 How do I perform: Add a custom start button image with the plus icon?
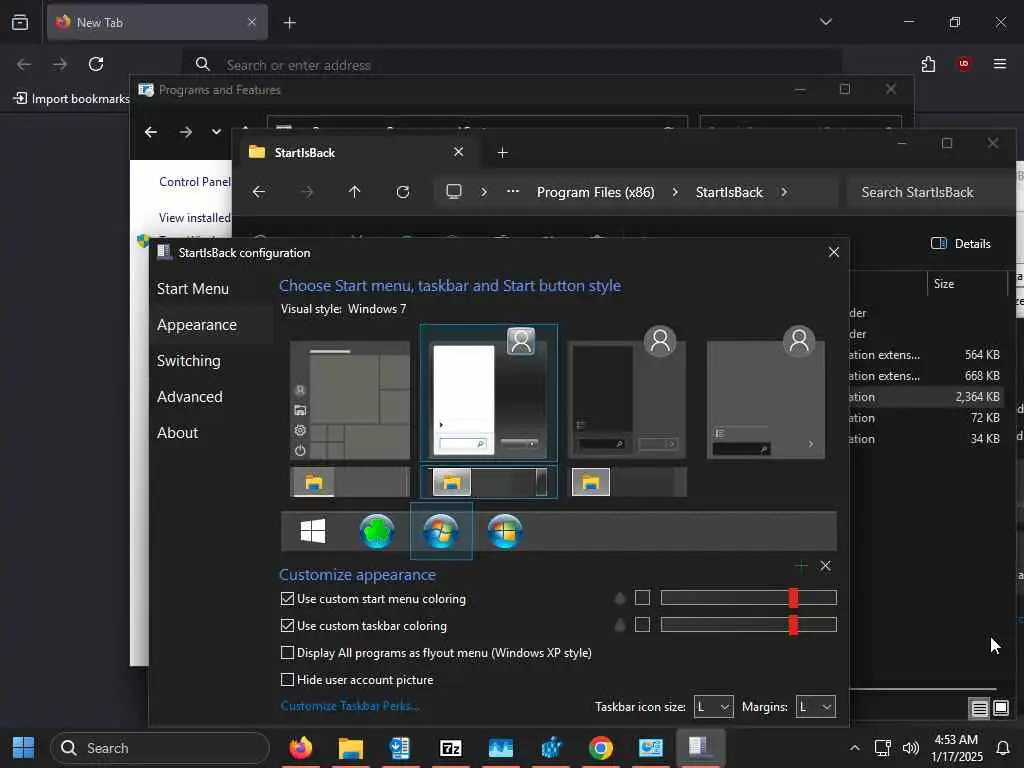[x=801, y=566]
